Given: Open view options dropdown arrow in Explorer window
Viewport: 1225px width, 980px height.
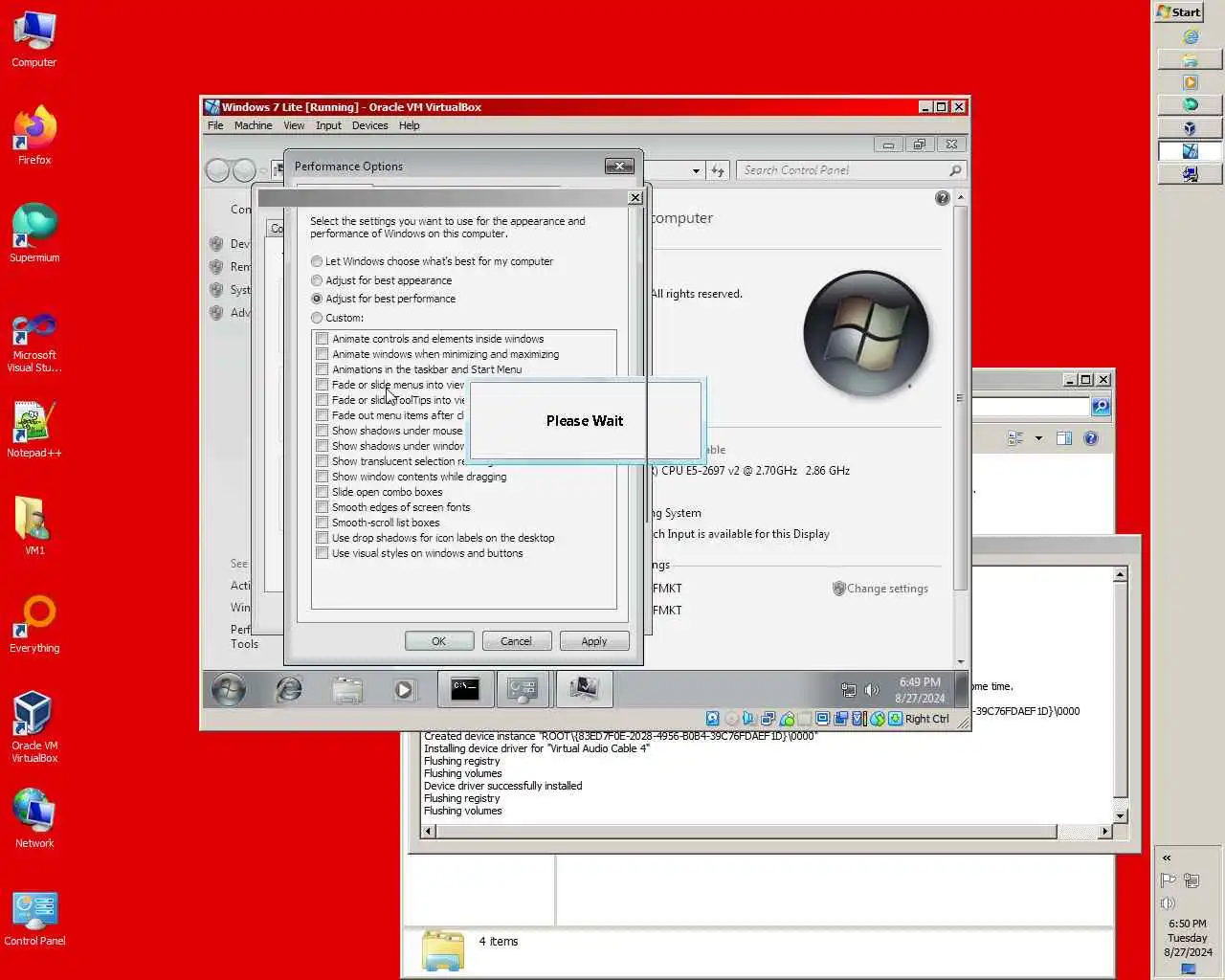Looking at the screenshot, I should (1038, 438).
